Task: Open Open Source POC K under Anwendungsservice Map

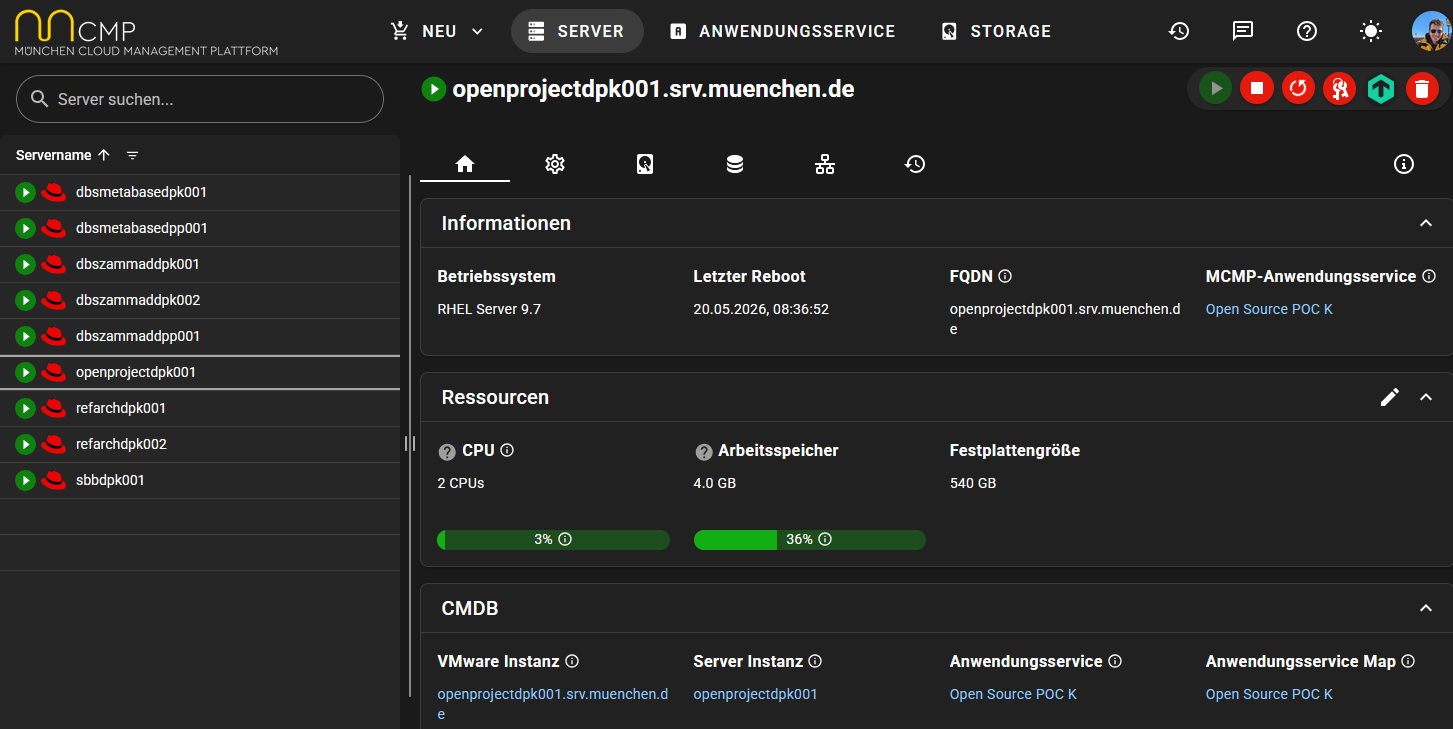Action: pos(1269,694)
